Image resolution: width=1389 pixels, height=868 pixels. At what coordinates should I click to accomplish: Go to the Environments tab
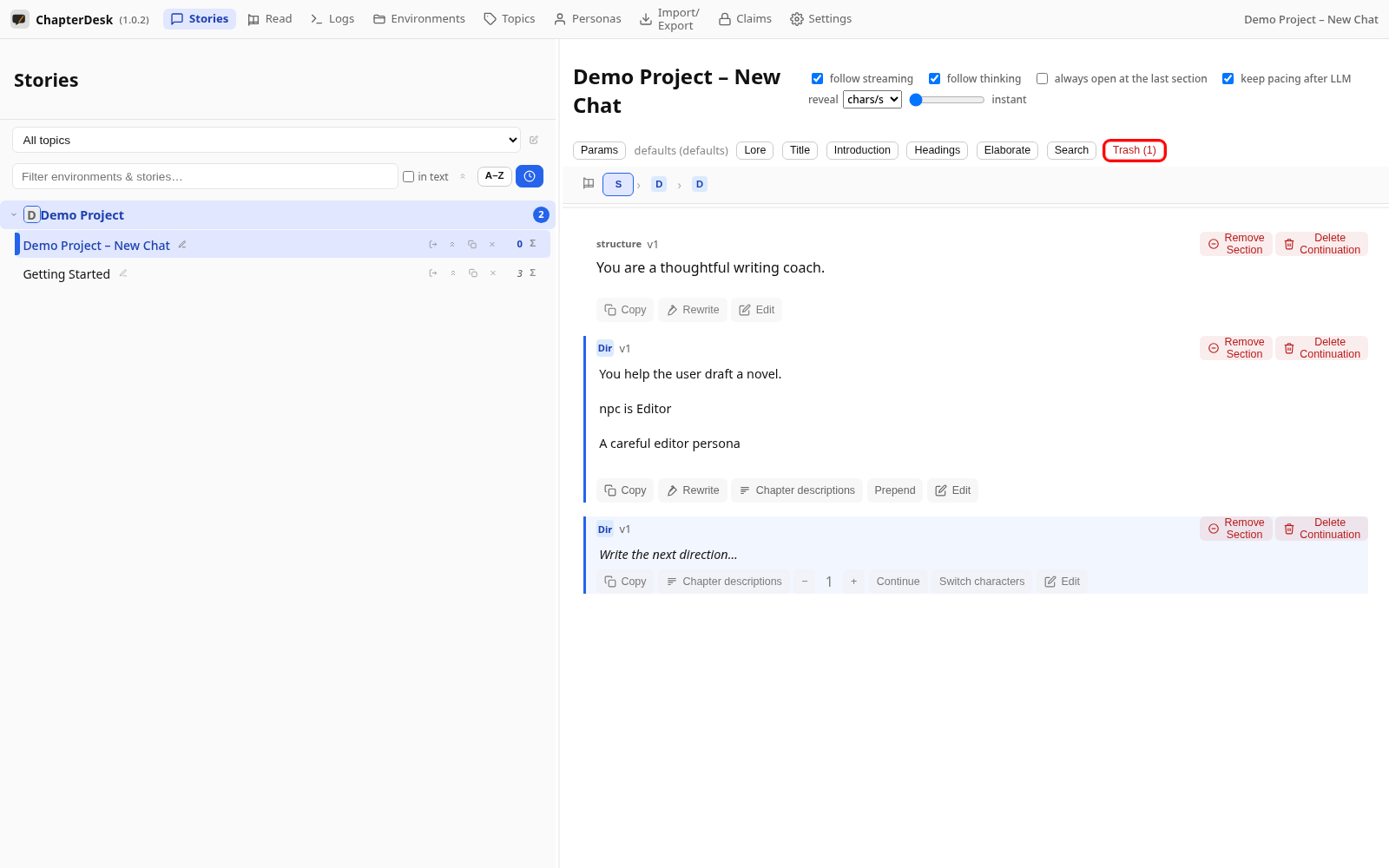[x=419, y=19]
